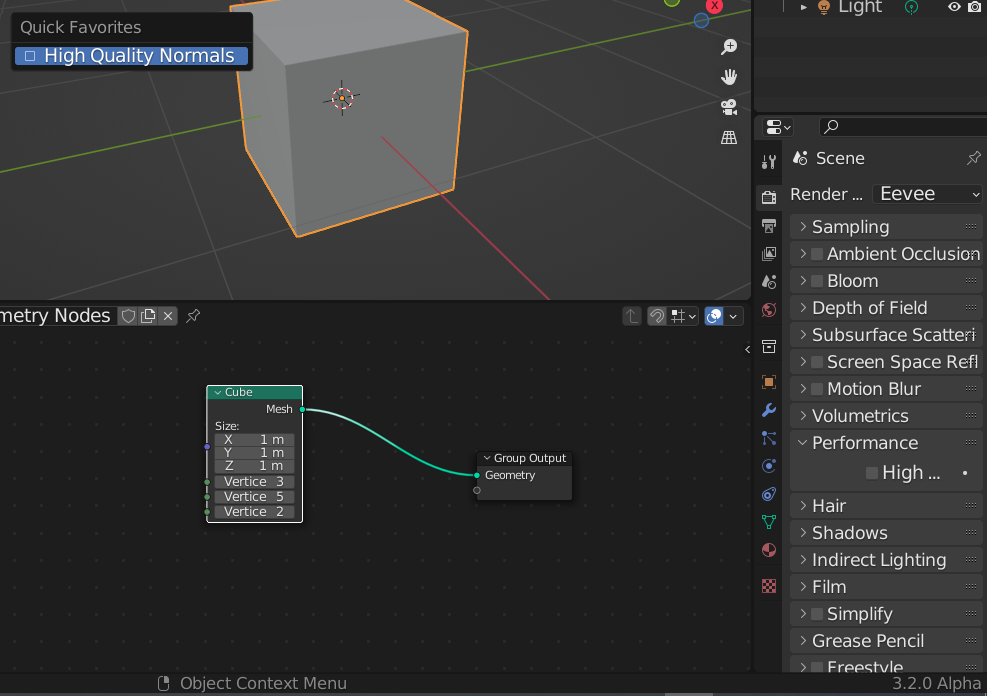Image resolution: width=987 pixels, height=696 pixels.
Task: Enable Bloom checkbox
Action: [817, 281]
